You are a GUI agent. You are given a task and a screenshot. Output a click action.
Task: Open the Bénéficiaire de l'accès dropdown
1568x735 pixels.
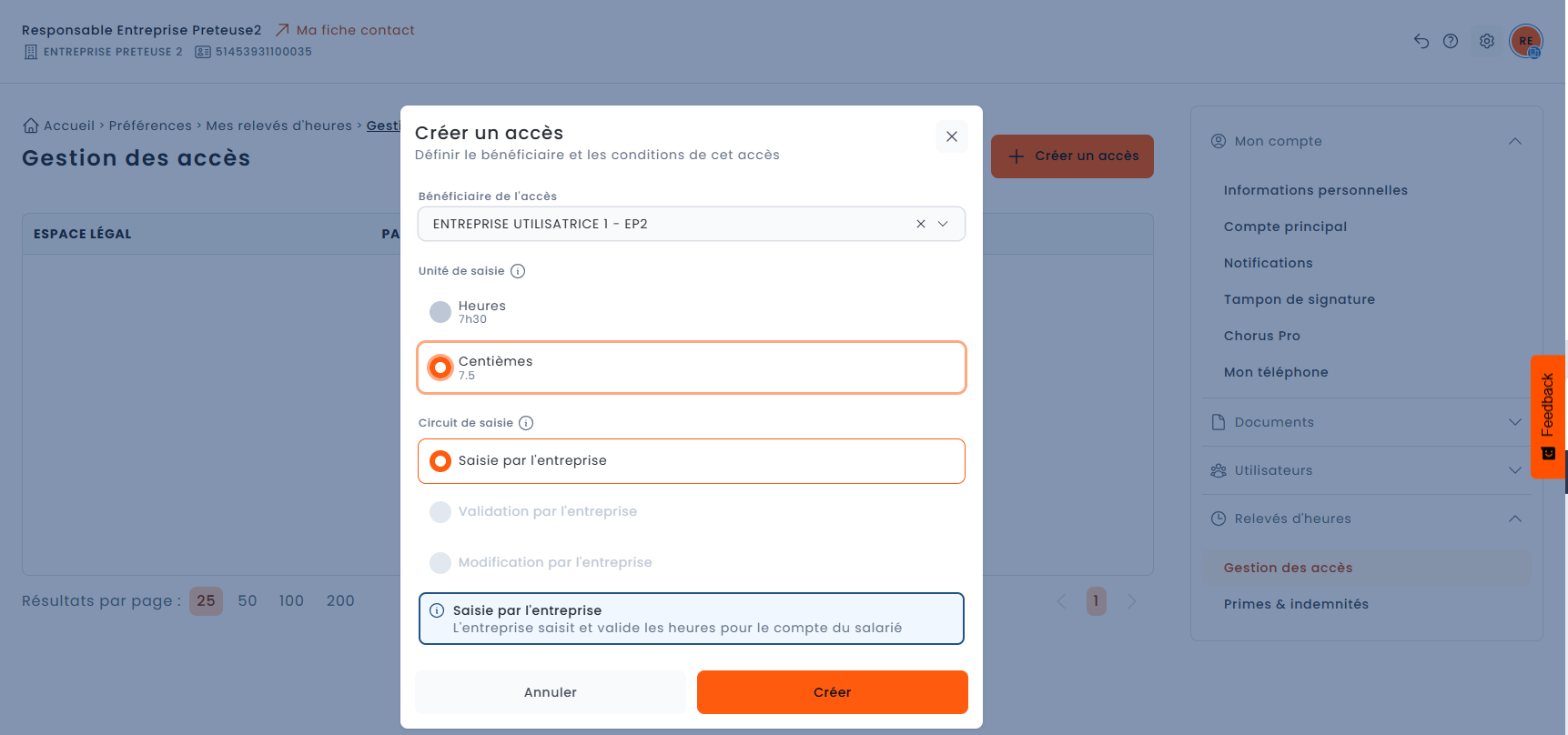pyautogui.click(x=692, y=224)
